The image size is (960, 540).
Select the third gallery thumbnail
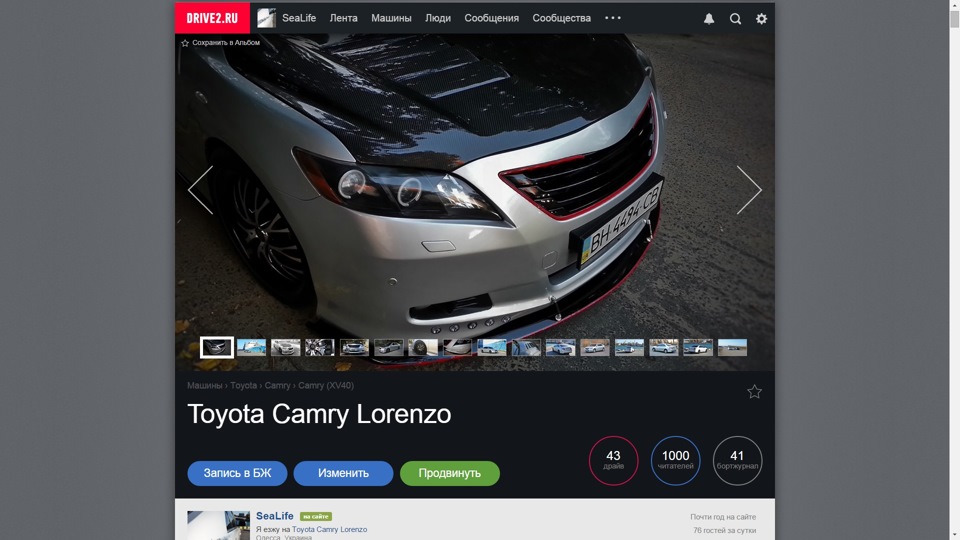click(x=286, y=348)
